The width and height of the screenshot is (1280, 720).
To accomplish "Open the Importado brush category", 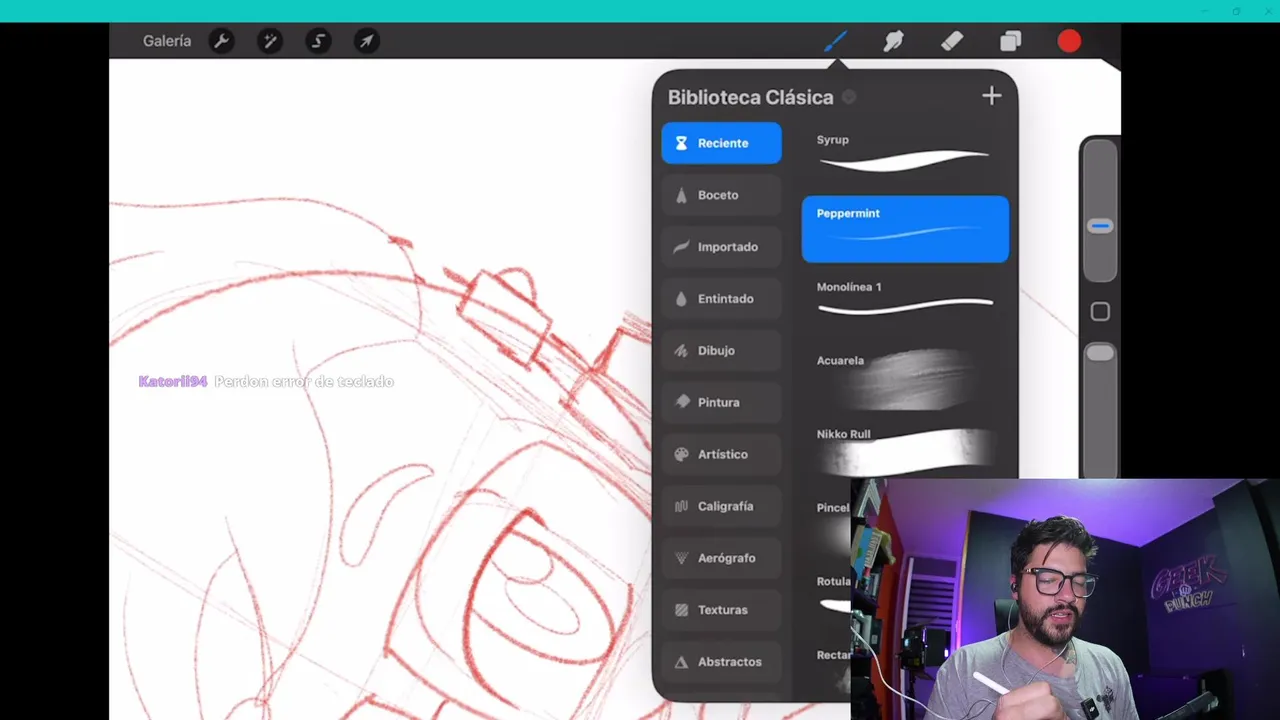I will [x=721, y=247].
